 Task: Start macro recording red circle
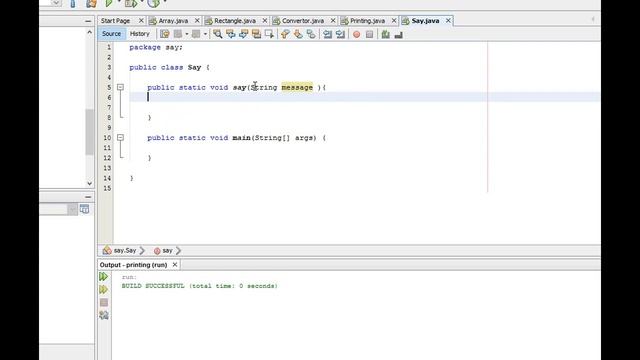(x=356, y=35)
